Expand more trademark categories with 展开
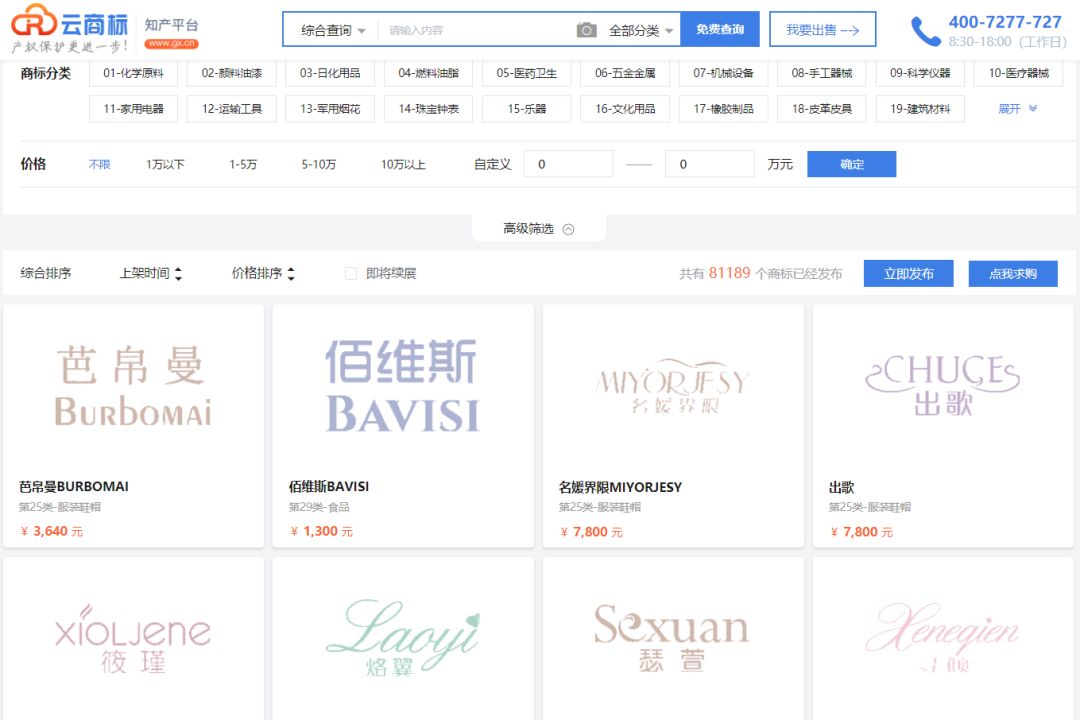1080x720 pixels. [1017, 109]
